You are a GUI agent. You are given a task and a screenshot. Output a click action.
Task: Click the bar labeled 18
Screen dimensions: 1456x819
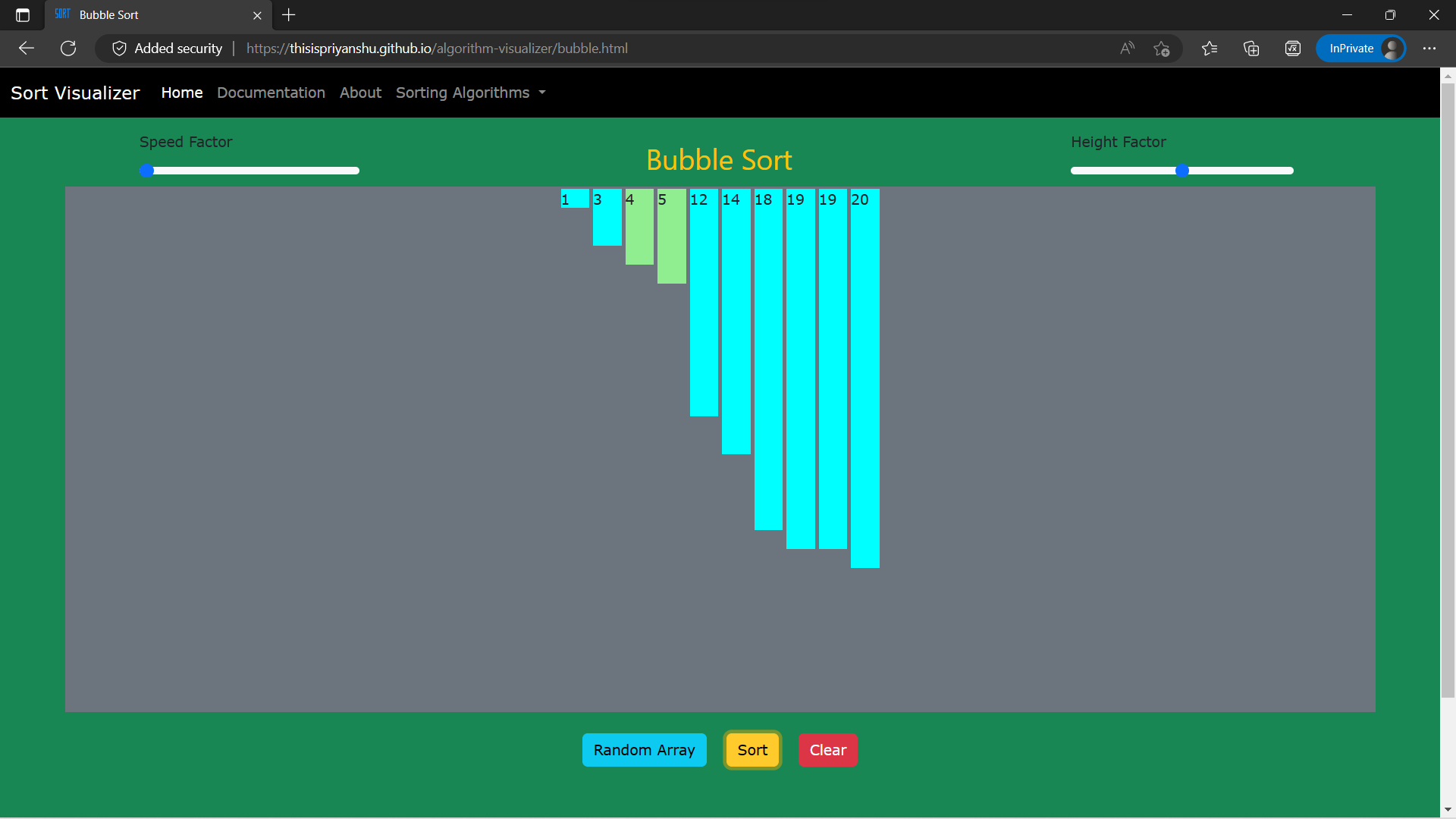[x=768, y=359]
